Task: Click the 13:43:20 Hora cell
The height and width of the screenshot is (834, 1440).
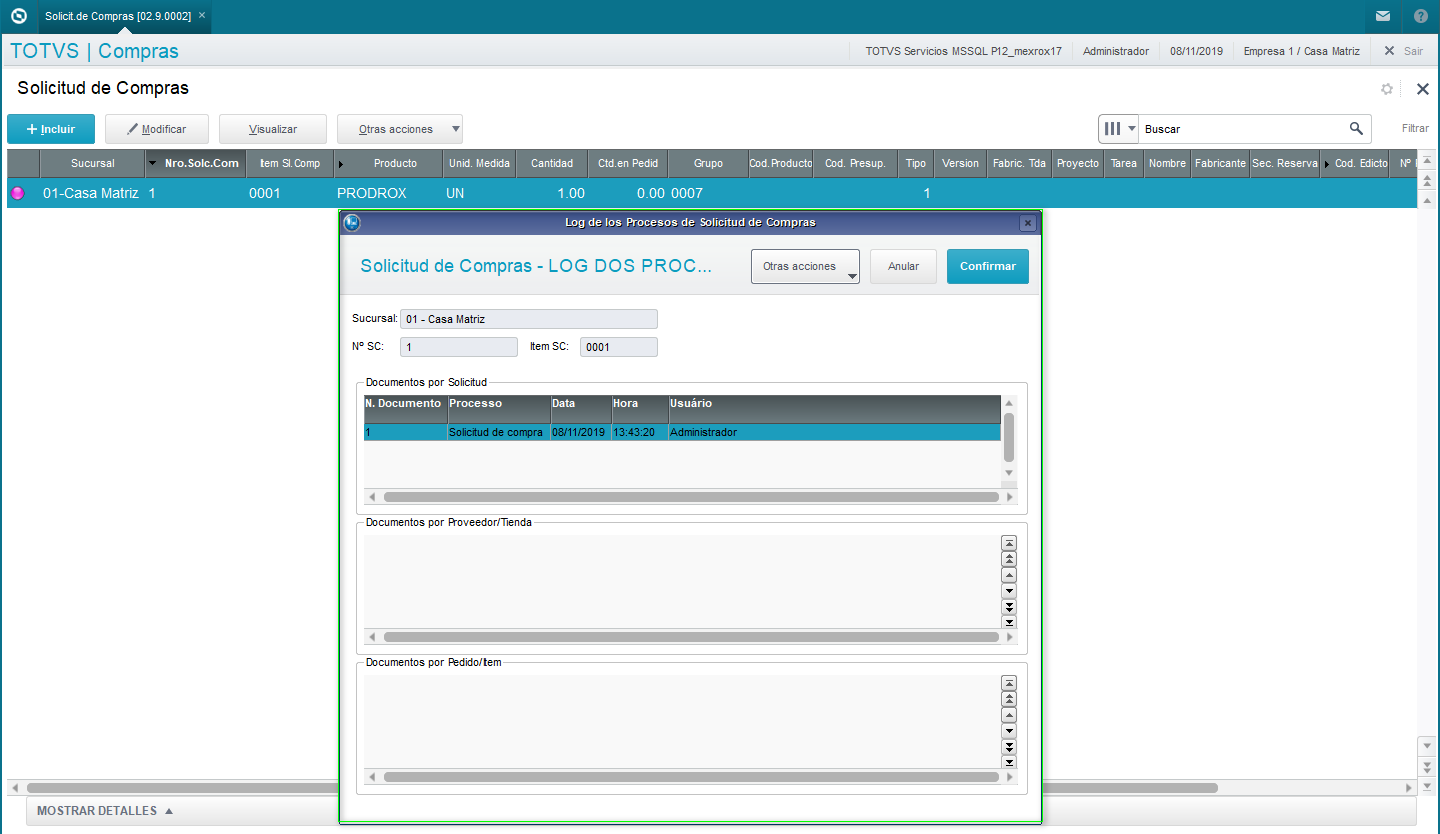Action: (x=640, y=432)
